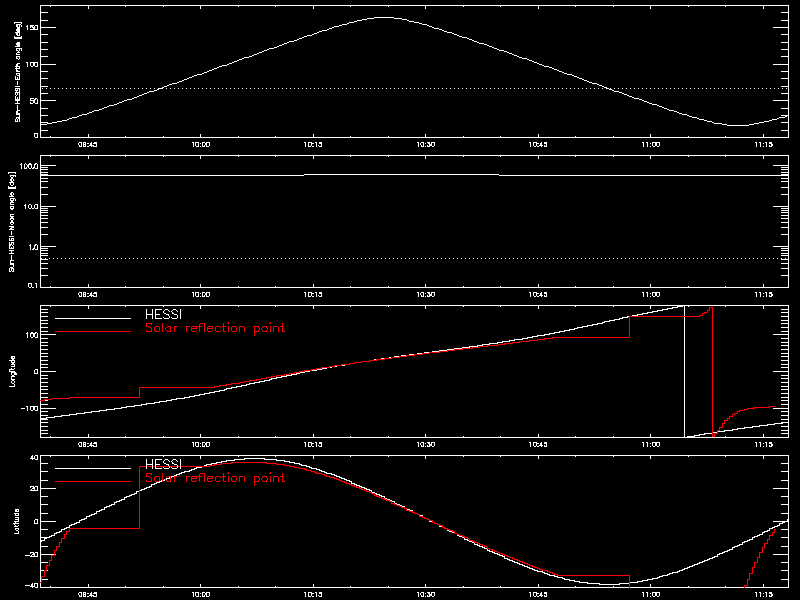
Task: Click the peak of the Sun-HESSI-Earth angle curve
Action: pos(384,18)
